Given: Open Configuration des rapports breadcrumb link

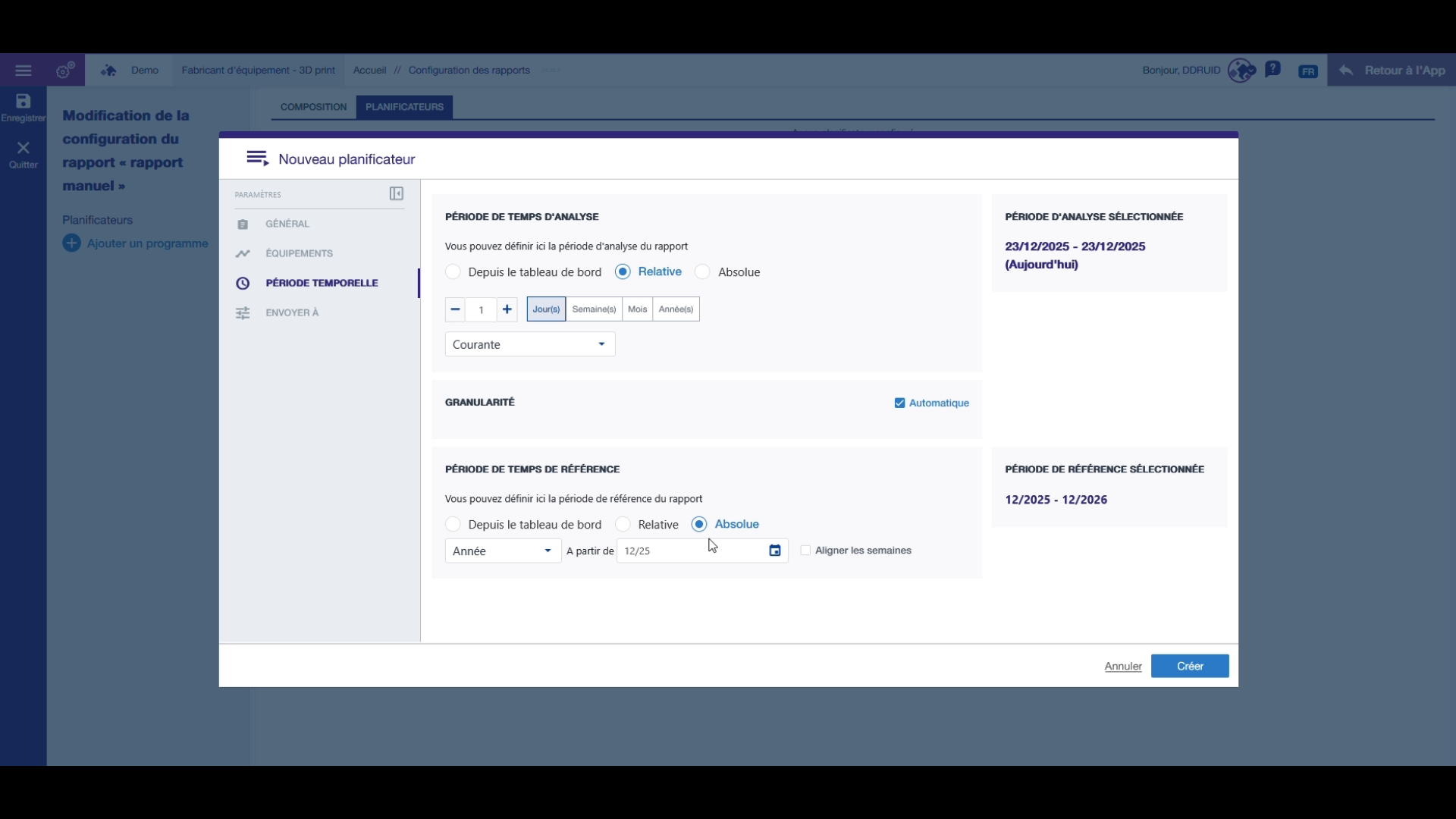Looking at the screenshot, I should pos(469,71).
